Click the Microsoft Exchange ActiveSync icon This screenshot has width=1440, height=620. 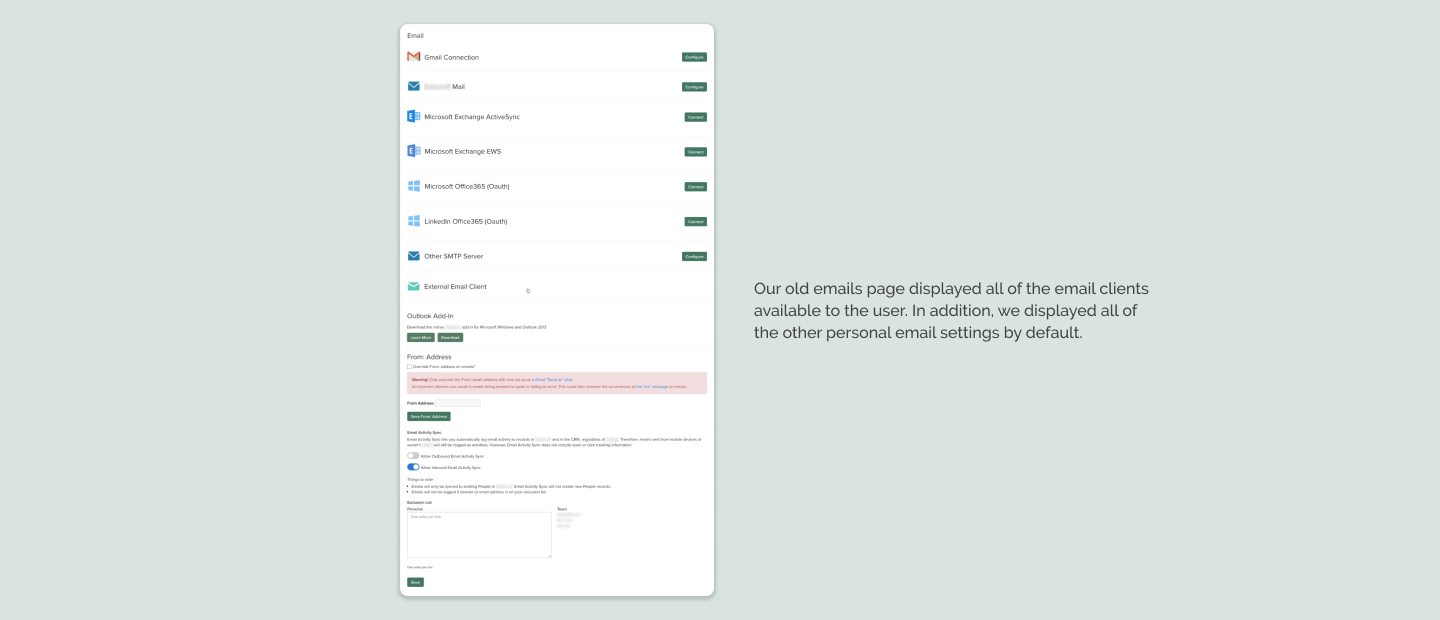point(414,117)
